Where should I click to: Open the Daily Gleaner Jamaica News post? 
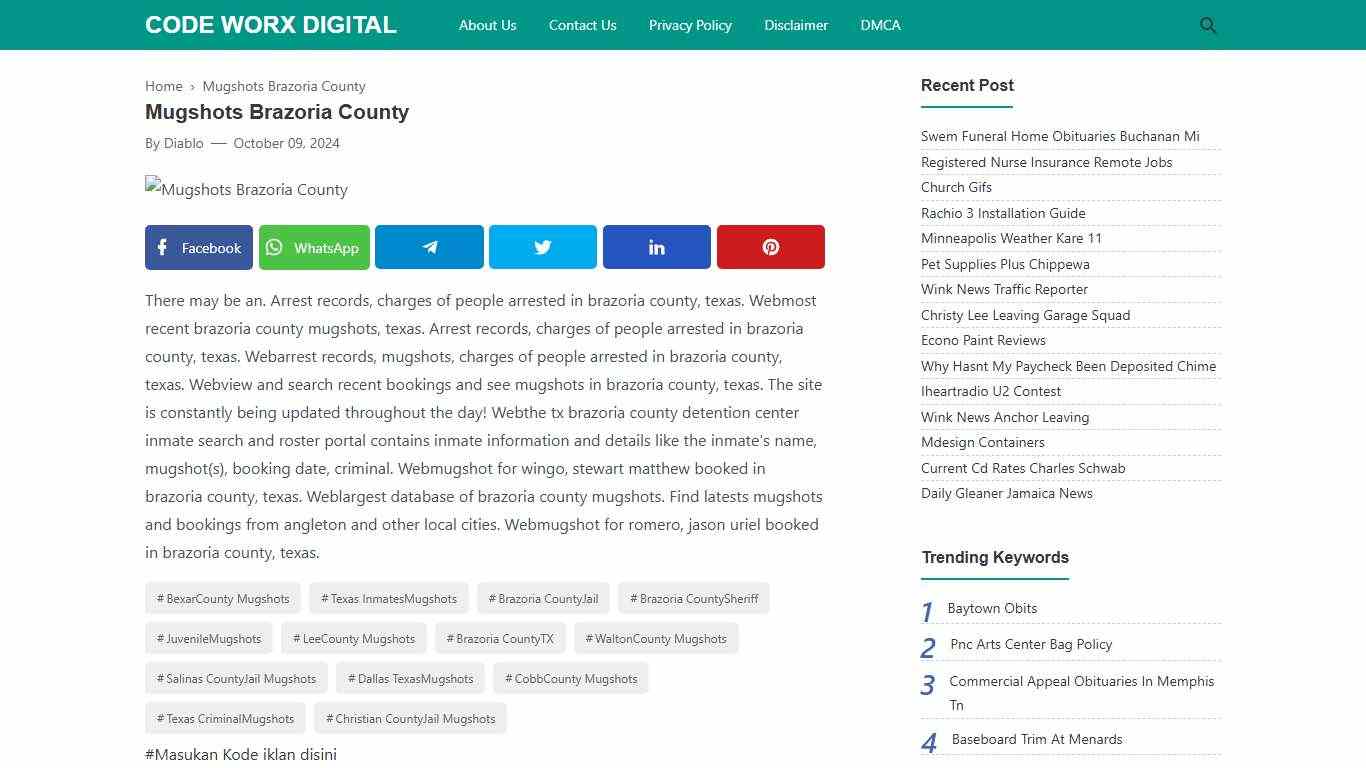click(x=1006, y=493)
